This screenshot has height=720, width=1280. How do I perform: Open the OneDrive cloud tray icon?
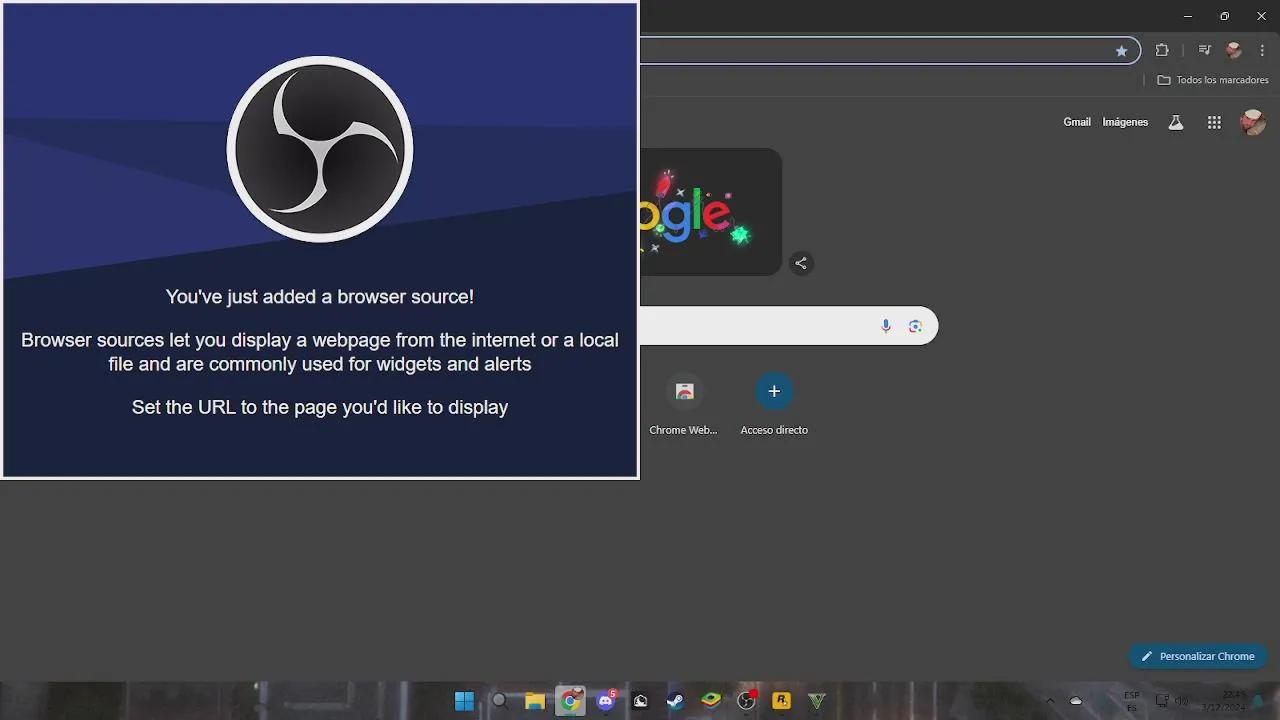(1076, 701)
